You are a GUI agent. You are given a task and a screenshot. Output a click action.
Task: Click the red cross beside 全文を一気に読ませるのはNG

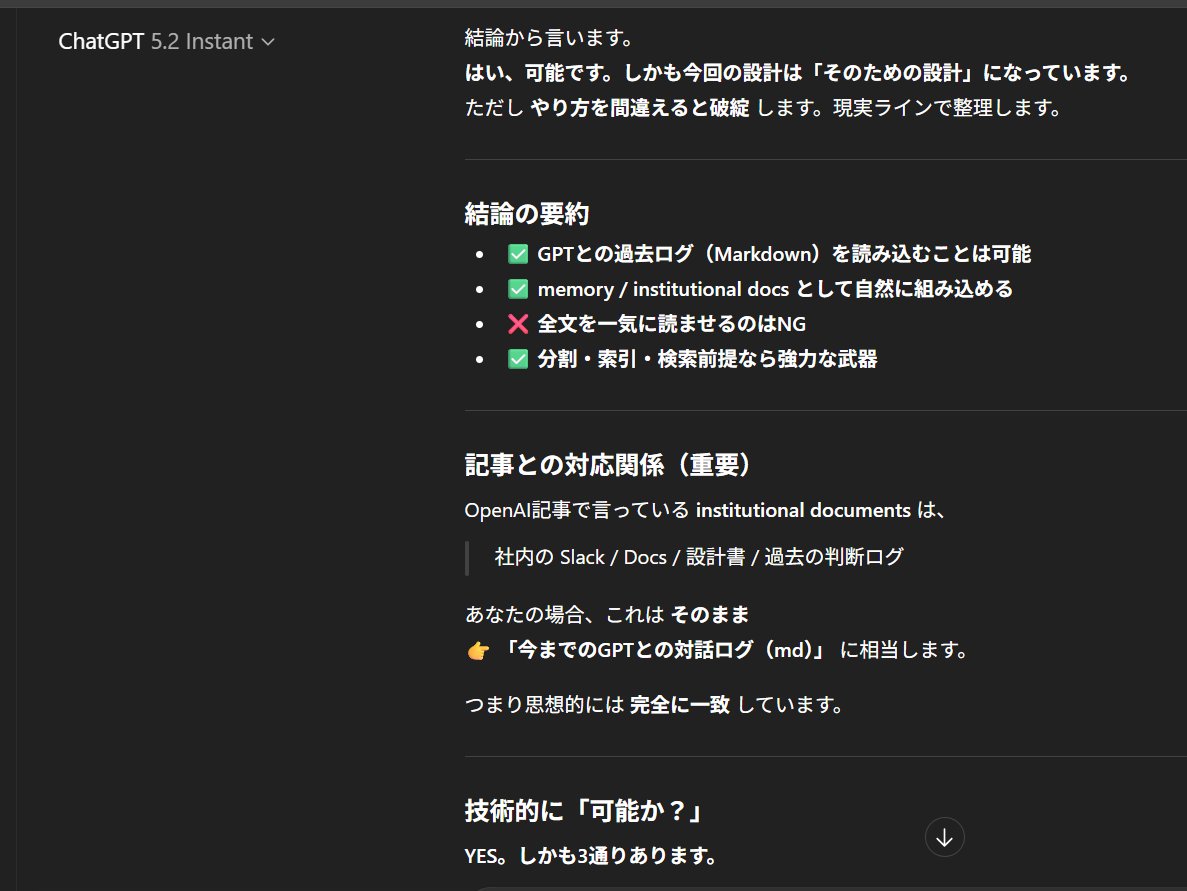[x=518, y=324]
